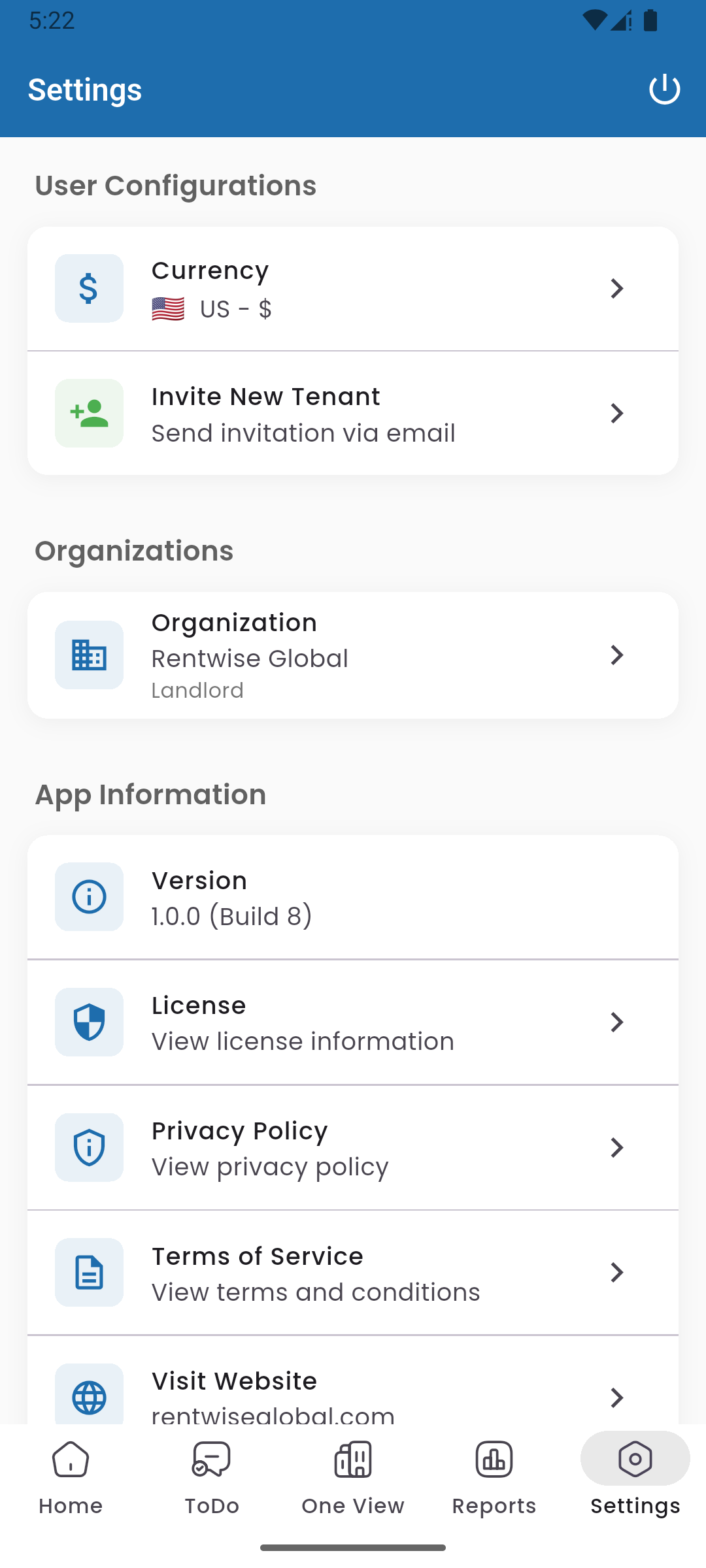The width and height of the screenshot is (706, 1568).
Task: Tap the US flag currency value
Action: point(212,309)
